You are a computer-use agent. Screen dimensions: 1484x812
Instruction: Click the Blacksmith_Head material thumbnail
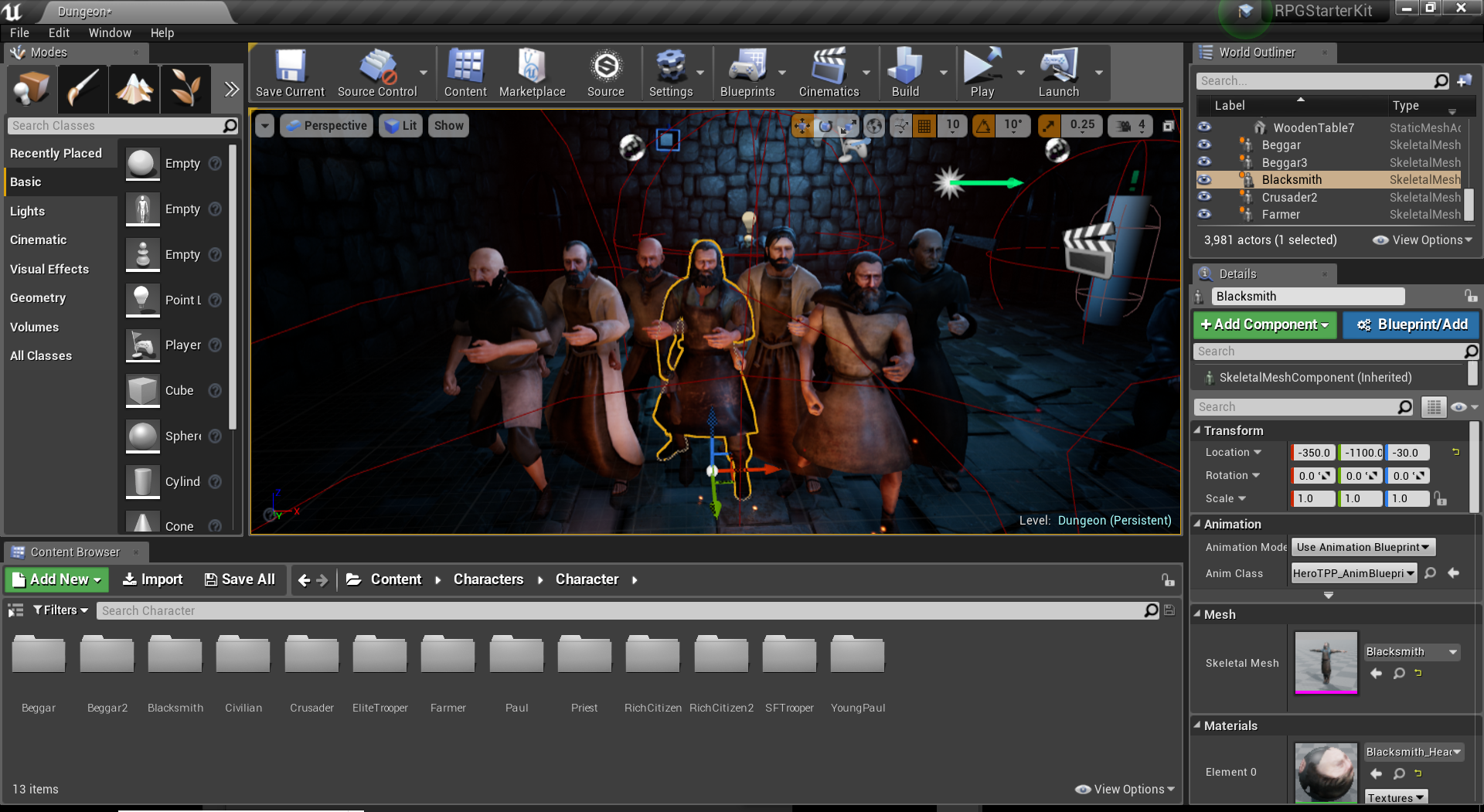tap(1326, 773)
